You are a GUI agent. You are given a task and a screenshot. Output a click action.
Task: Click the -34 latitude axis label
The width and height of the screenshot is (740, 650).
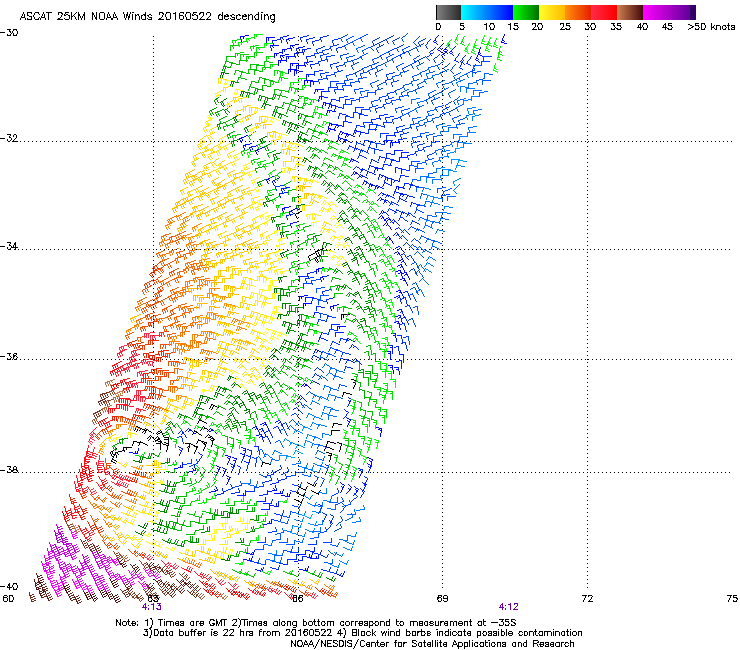coord(9,246)
